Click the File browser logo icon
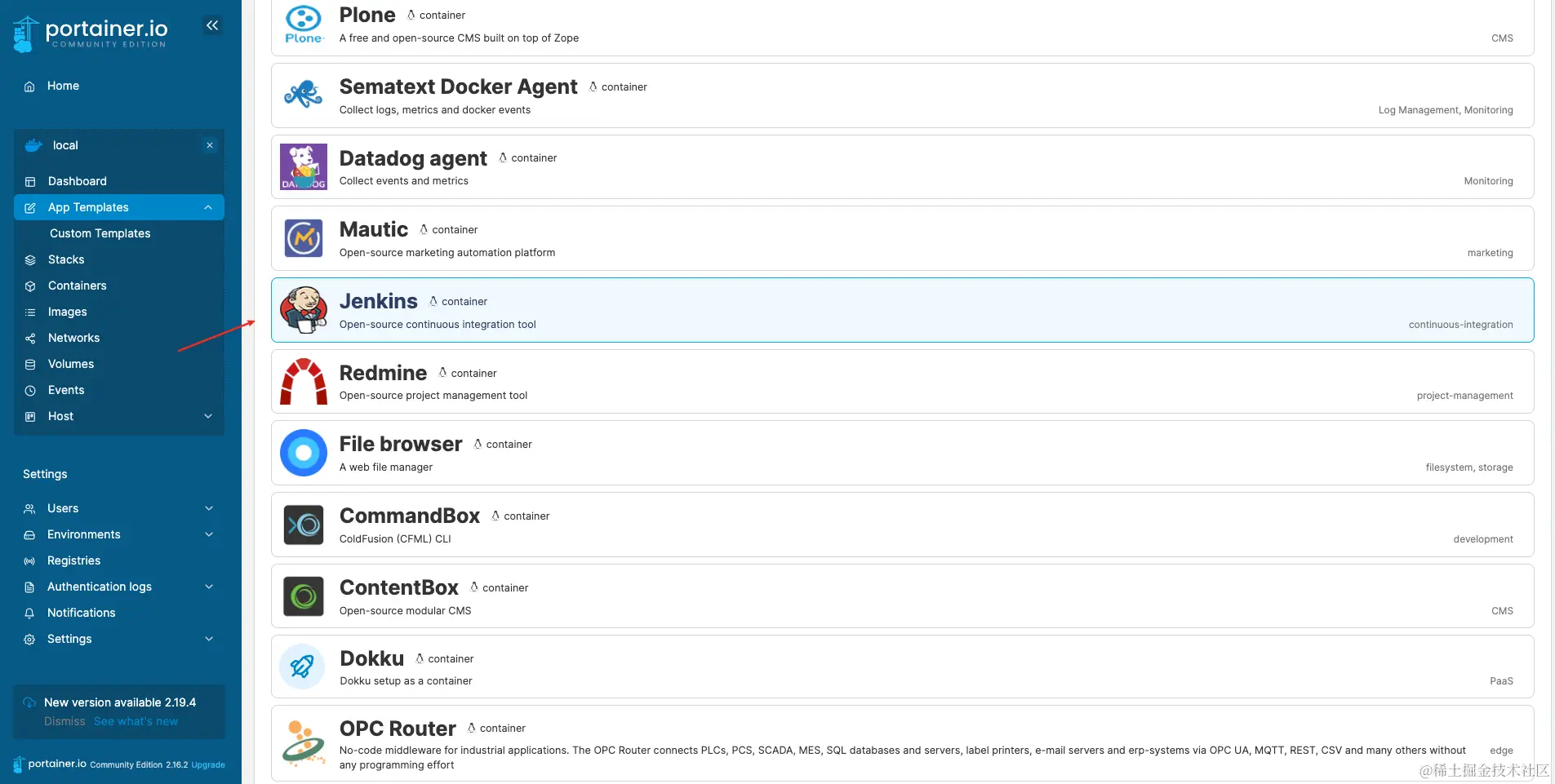The height and width of the screenshot is (784, 1555). click(x=304, y=453)
